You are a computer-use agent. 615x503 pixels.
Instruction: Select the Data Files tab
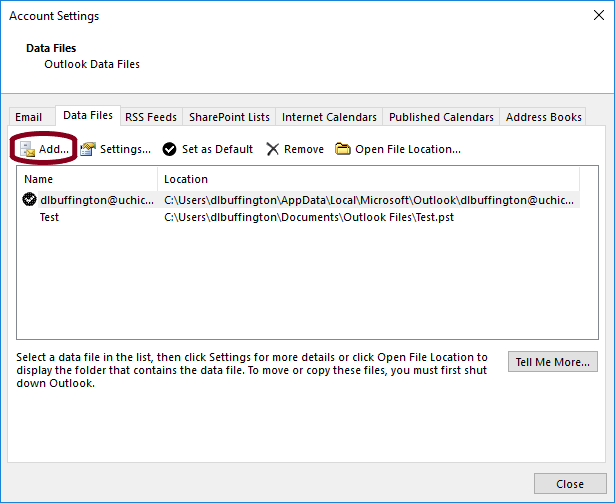(88, 115)
